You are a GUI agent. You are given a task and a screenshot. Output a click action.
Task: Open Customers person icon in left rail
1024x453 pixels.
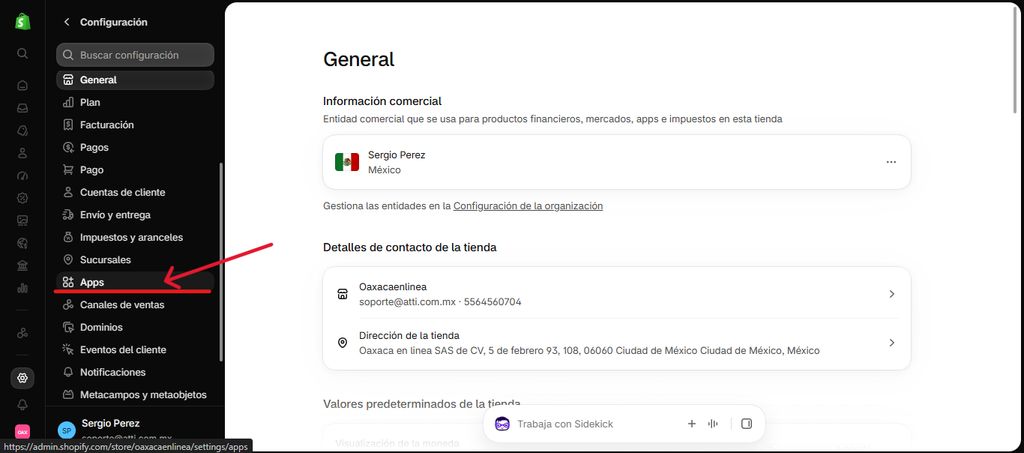[x=23, y=153]
